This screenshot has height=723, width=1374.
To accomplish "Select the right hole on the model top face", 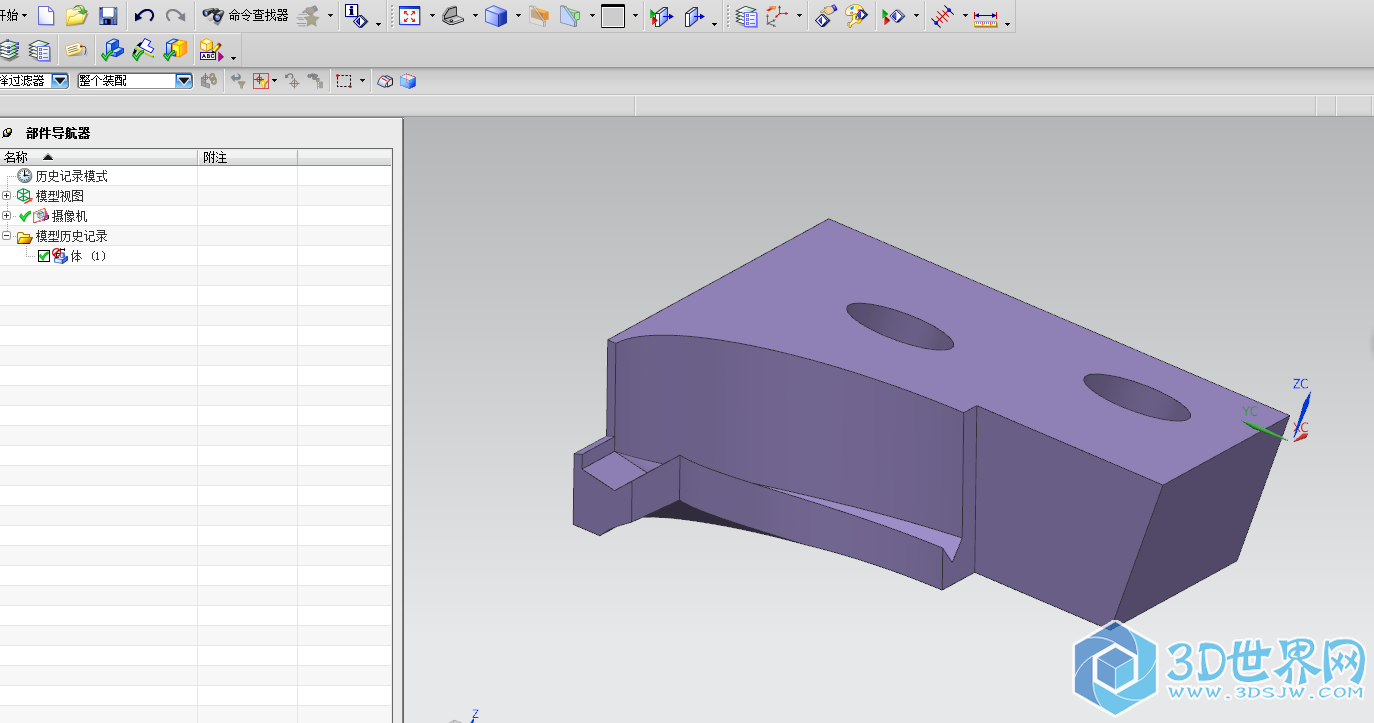I will coord(1137,397).
